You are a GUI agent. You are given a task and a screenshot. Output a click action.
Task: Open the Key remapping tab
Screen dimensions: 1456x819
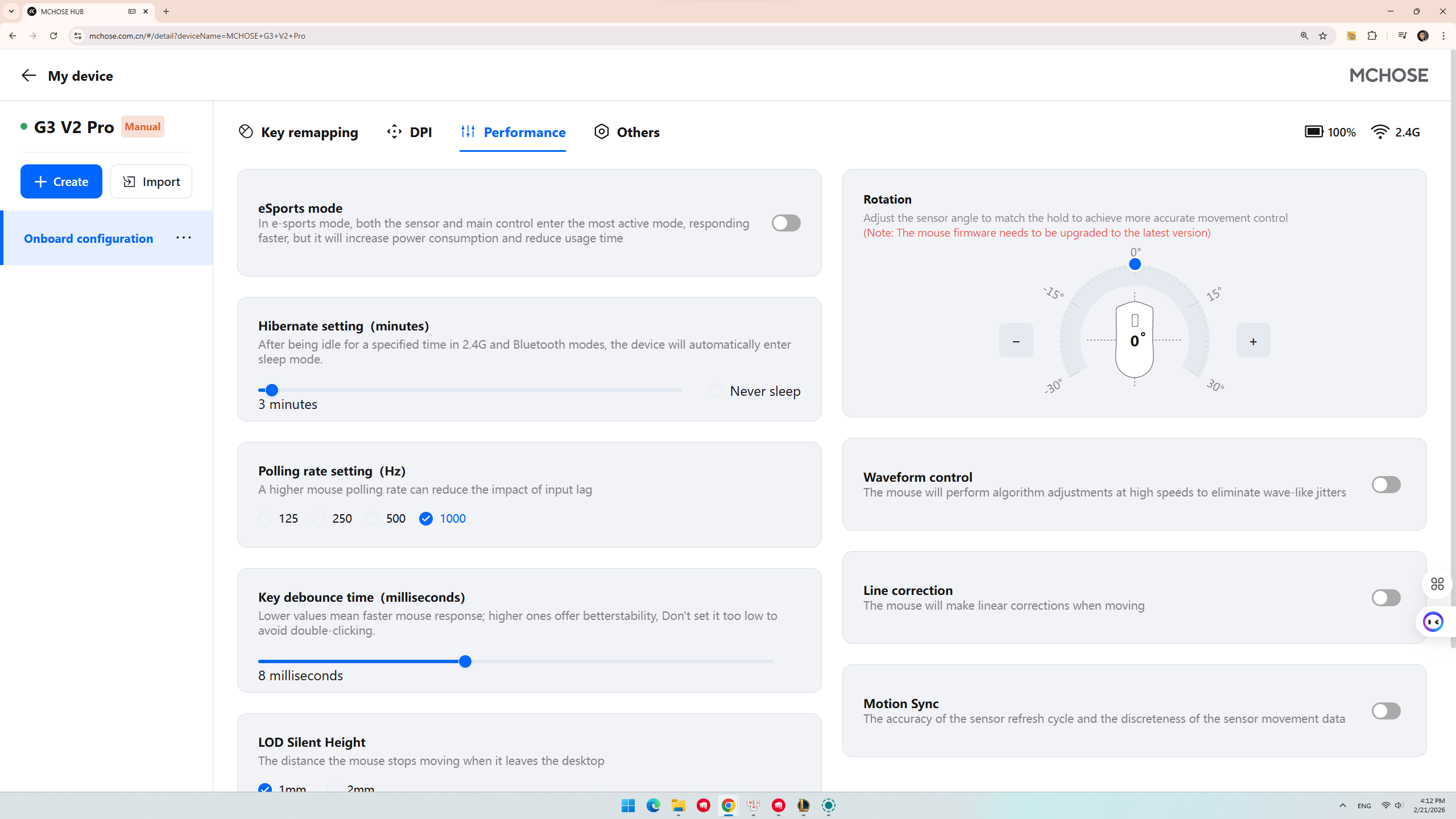pyautogui.click(x=298, y=132)
